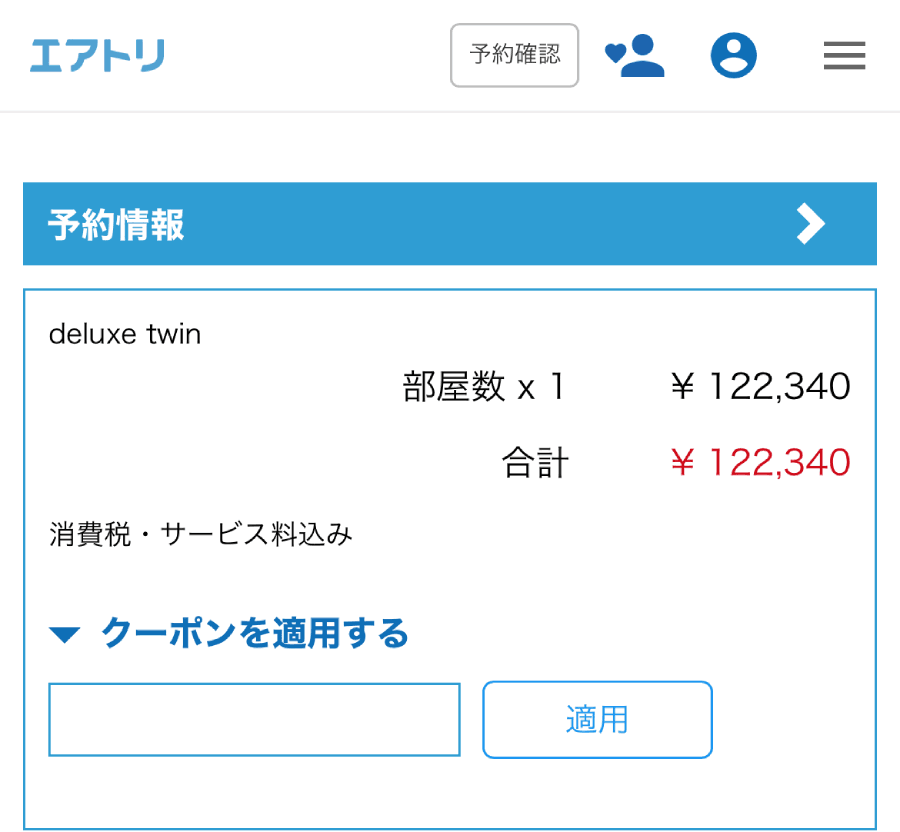Click the 消費税・サービス料込み note
This screenshot has height=832, width=900.
(x=201, y=535)
